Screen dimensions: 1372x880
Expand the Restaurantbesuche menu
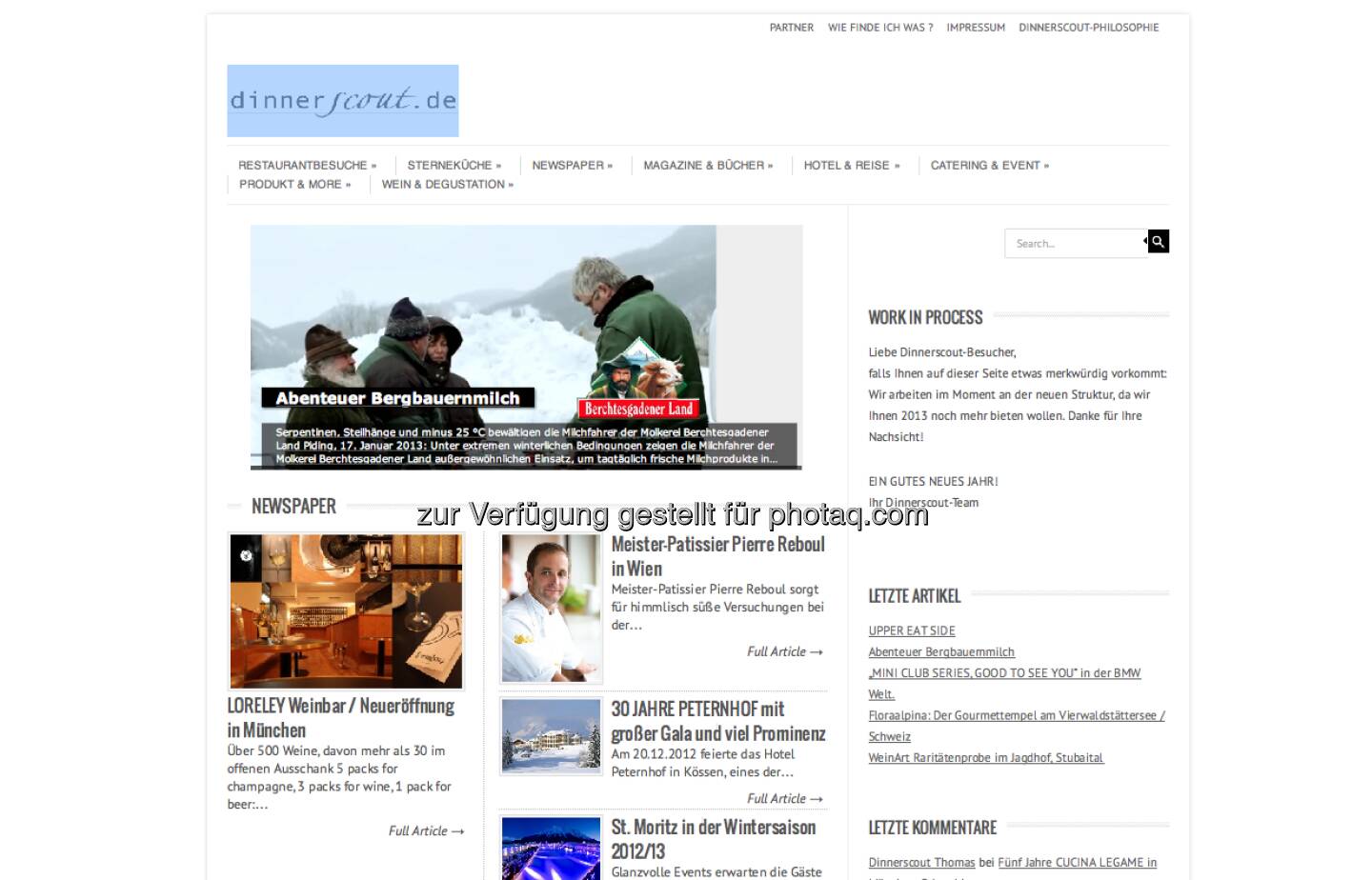point(307,166)
